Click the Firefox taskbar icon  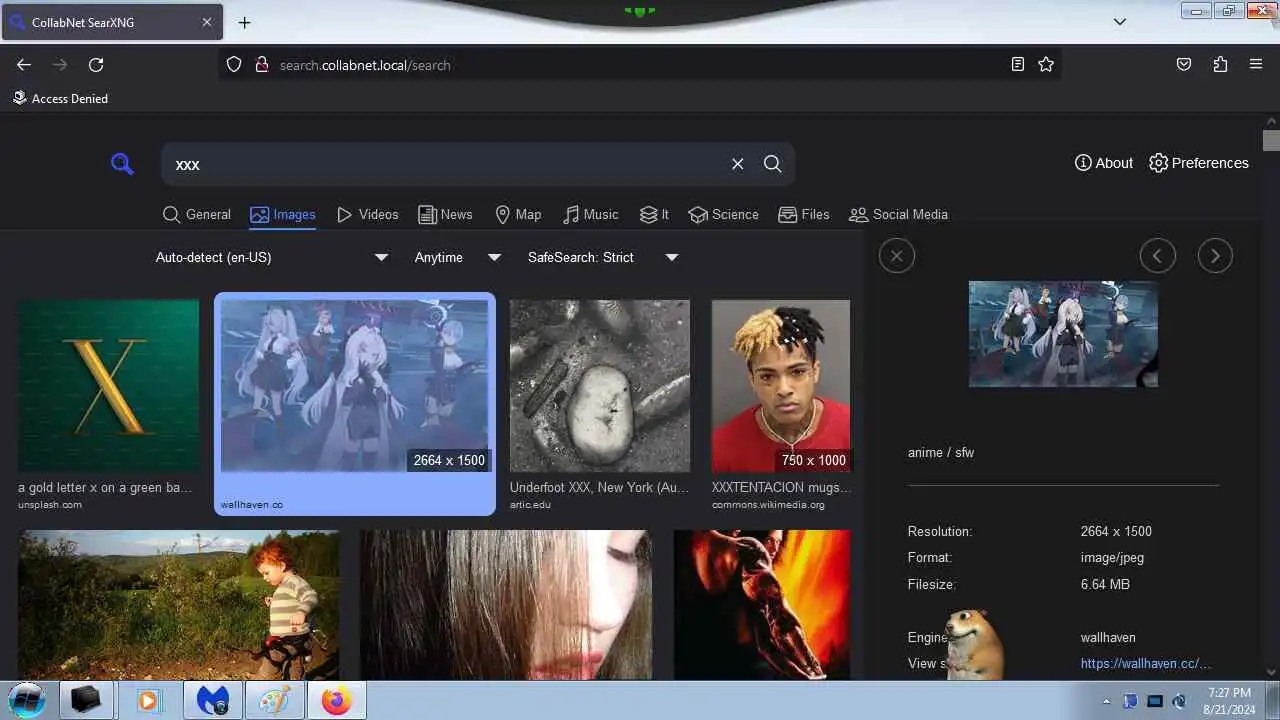point(336,700)
